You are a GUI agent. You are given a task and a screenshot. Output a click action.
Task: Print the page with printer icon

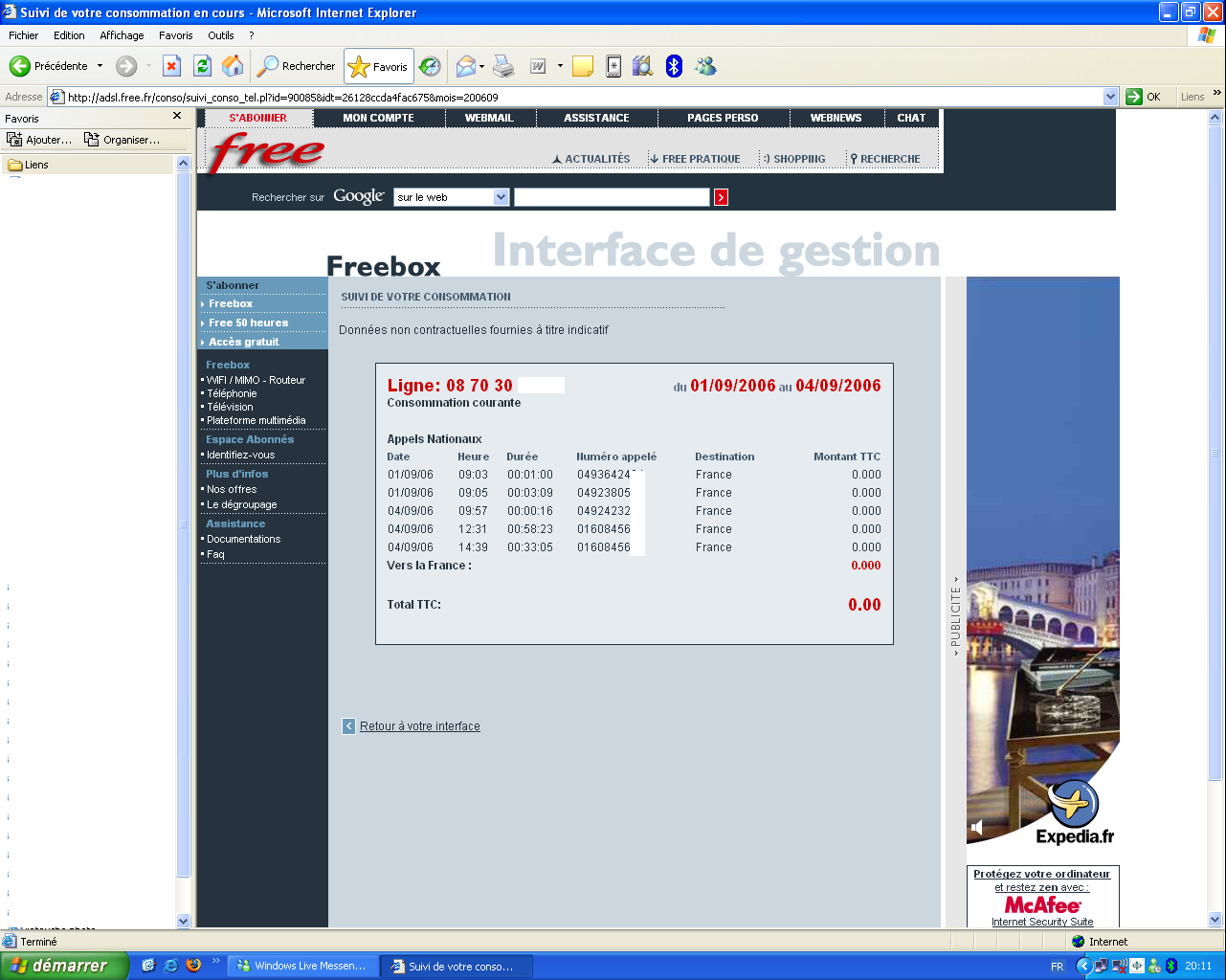pyautogui.click(x=504, y=66)
